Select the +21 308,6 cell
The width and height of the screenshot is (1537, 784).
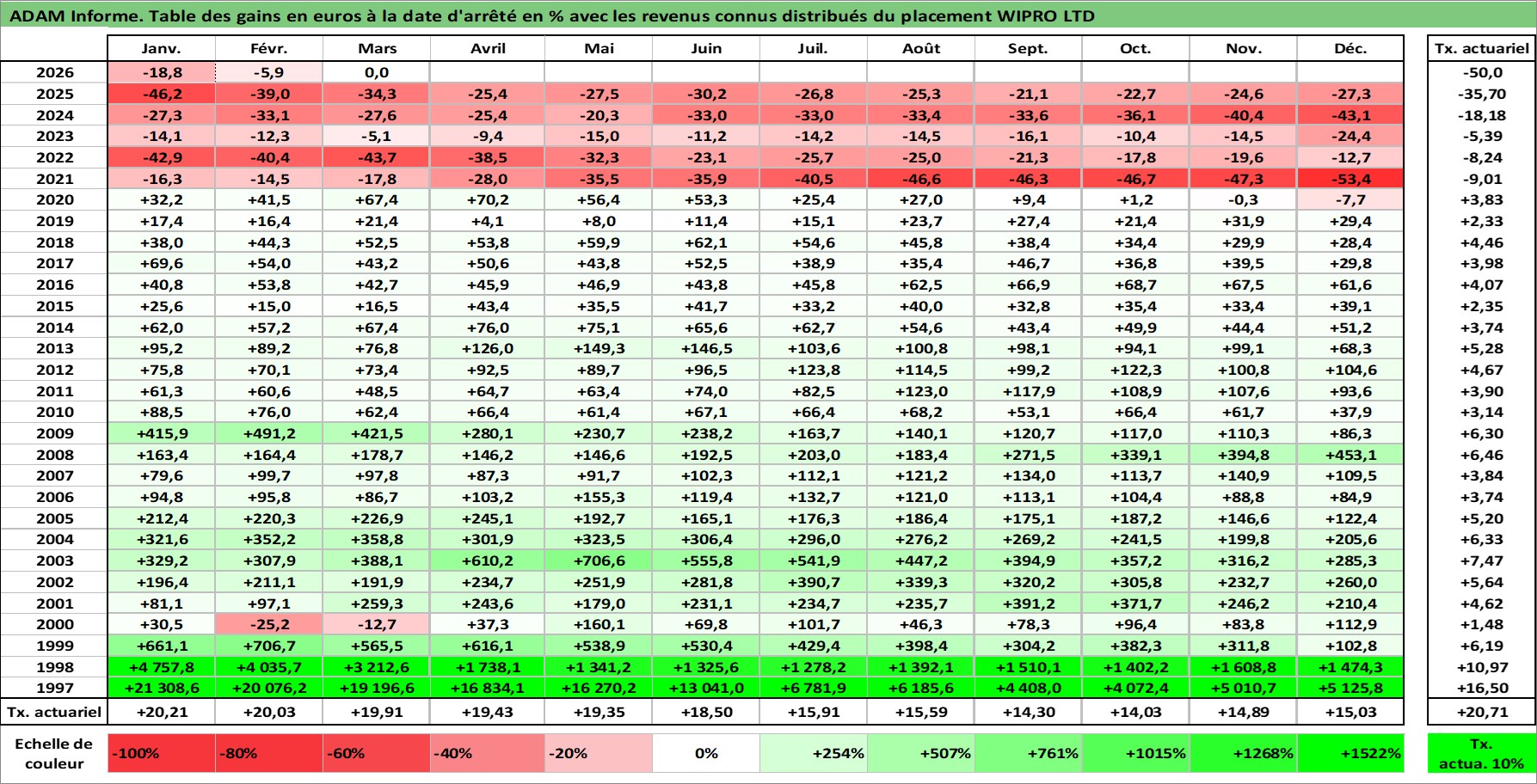(x=162, y=688)
